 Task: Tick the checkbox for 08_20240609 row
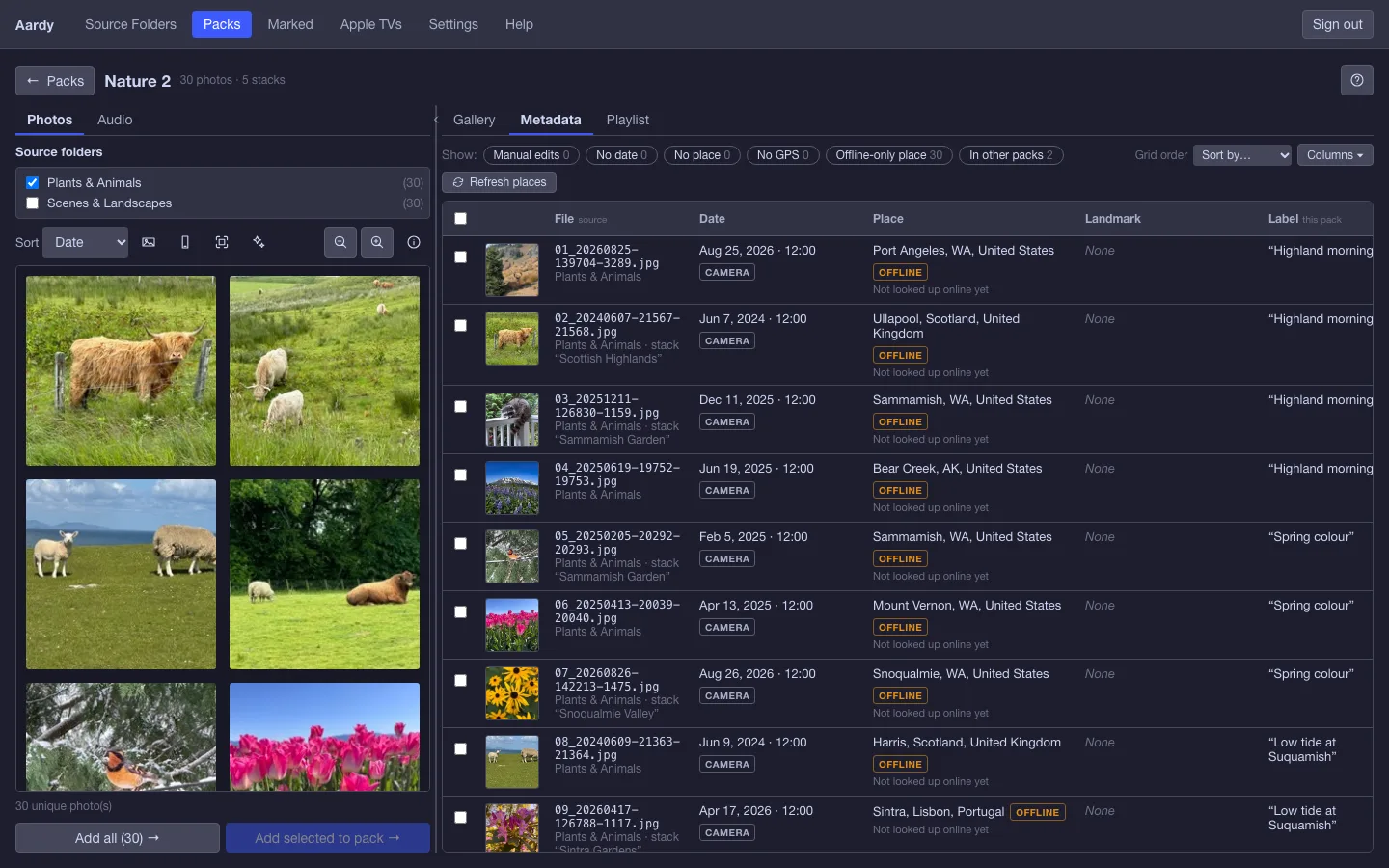pyautogui.click(x=460, y=748)
